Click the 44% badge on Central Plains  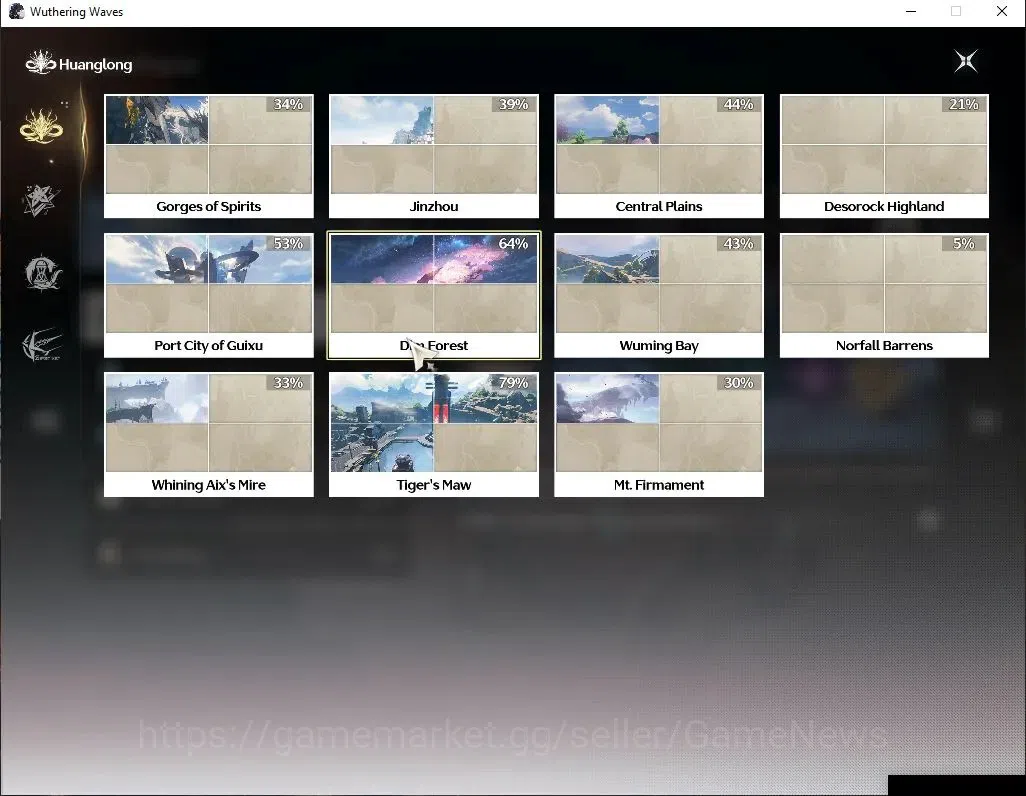click(739, 104)
